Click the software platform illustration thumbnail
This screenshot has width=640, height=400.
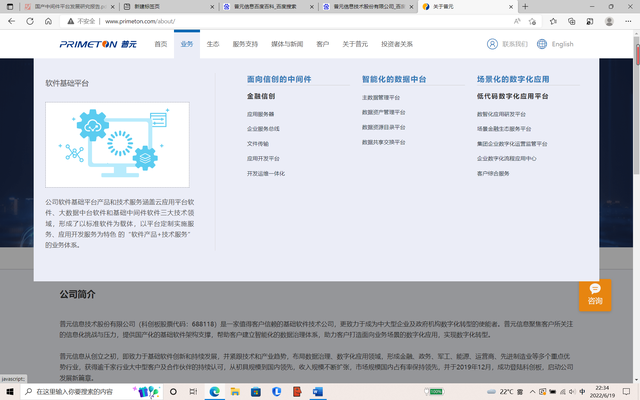click(118, 145)
